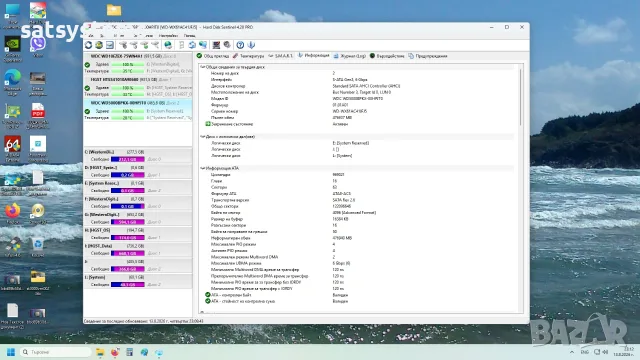Select the WDC WD10EZEX disk header
This screenshot has width=640, height=360.
click(138, 56)
